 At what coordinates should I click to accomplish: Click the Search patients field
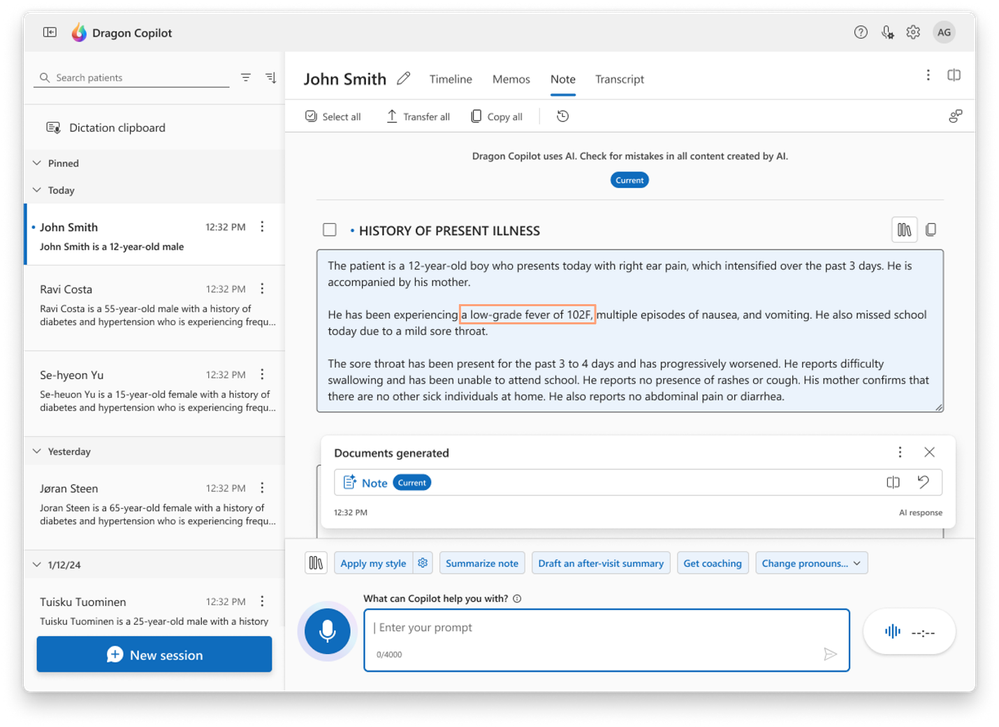coord(131,77)
